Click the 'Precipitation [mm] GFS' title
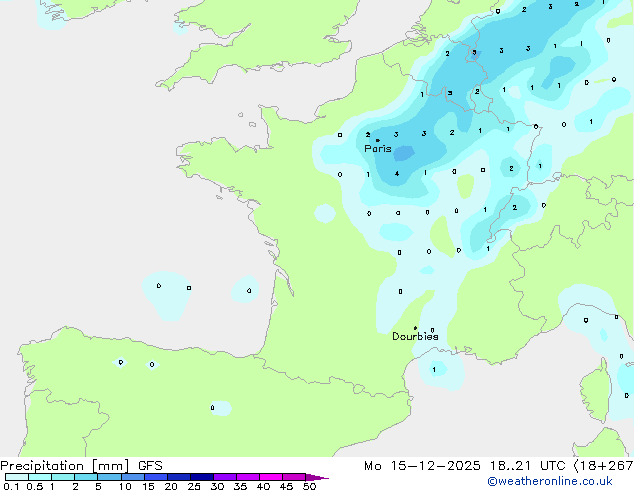634x490 pixels. [x=81, y=466]
